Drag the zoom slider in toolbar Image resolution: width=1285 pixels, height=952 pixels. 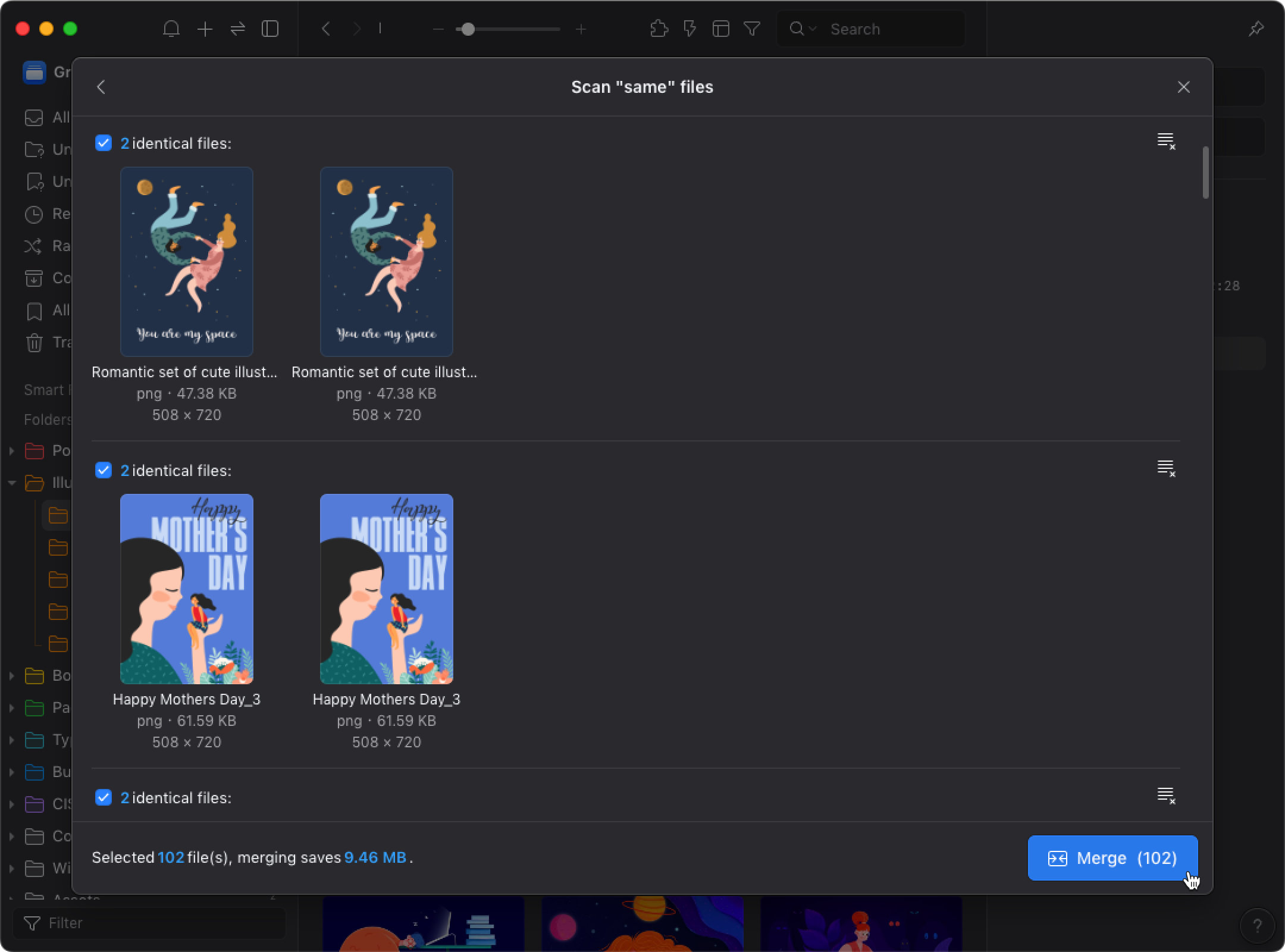pos(467,28)
